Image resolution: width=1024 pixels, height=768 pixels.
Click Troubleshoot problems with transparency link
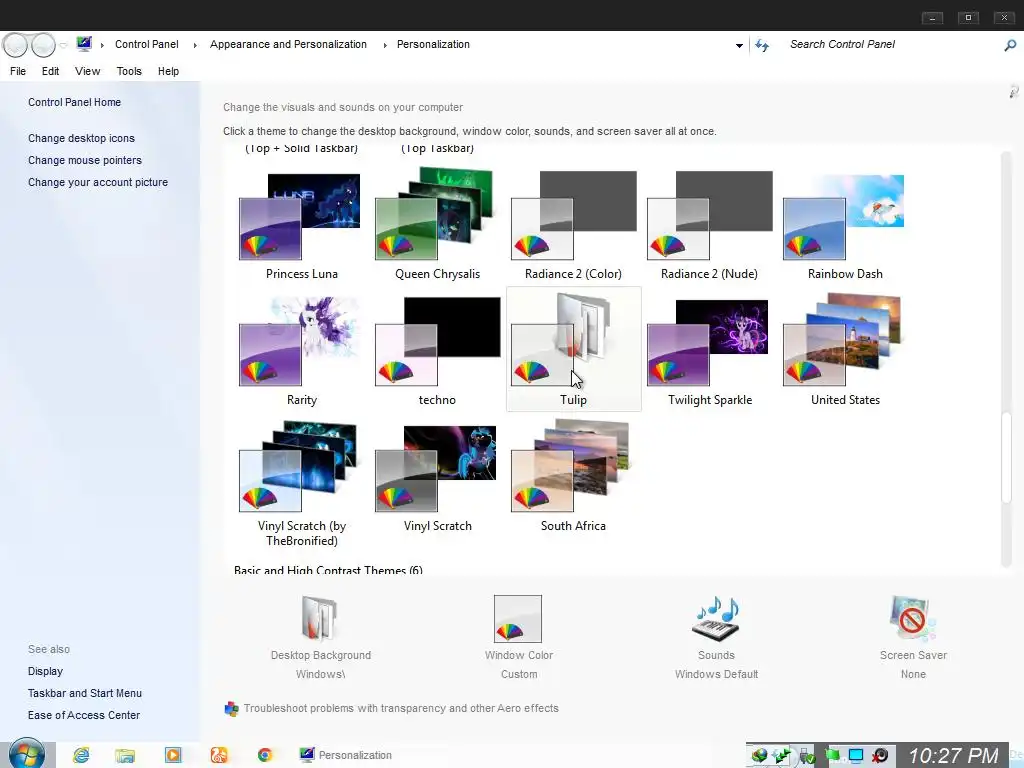pyautogui.click(x=401, y=709)
